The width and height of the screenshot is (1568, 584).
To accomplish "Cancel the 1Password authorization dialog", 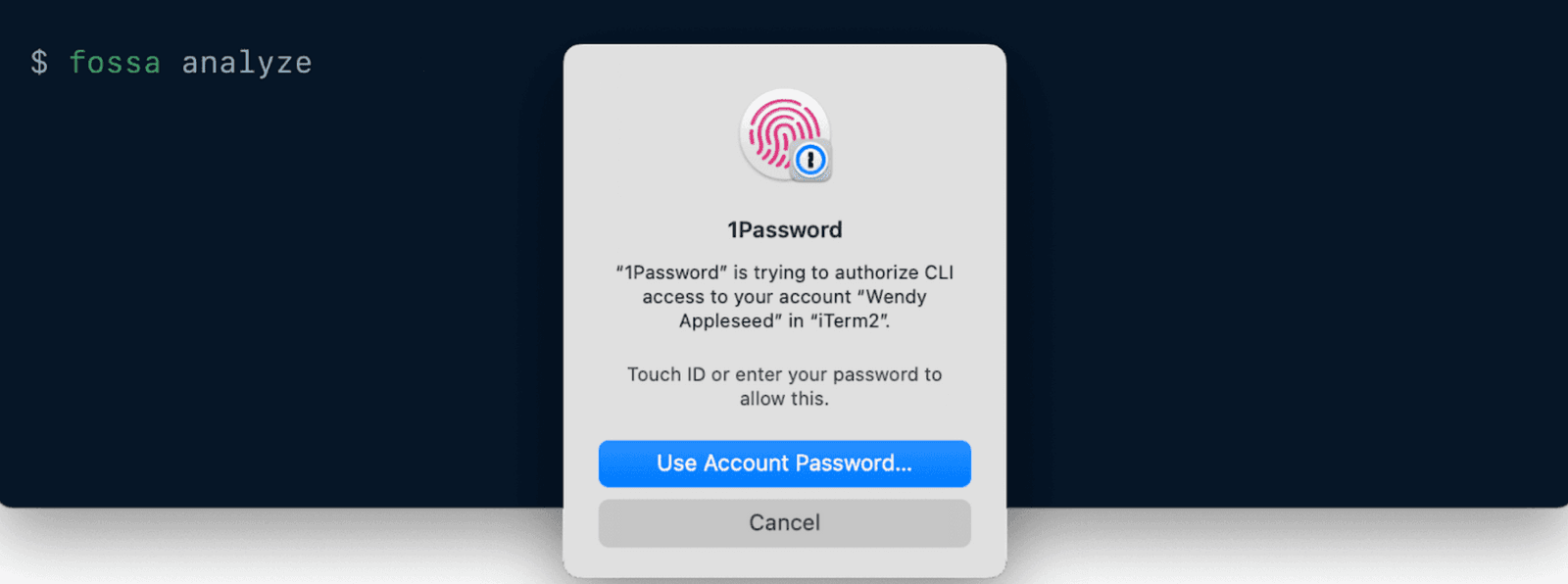I will coord(784,523).
